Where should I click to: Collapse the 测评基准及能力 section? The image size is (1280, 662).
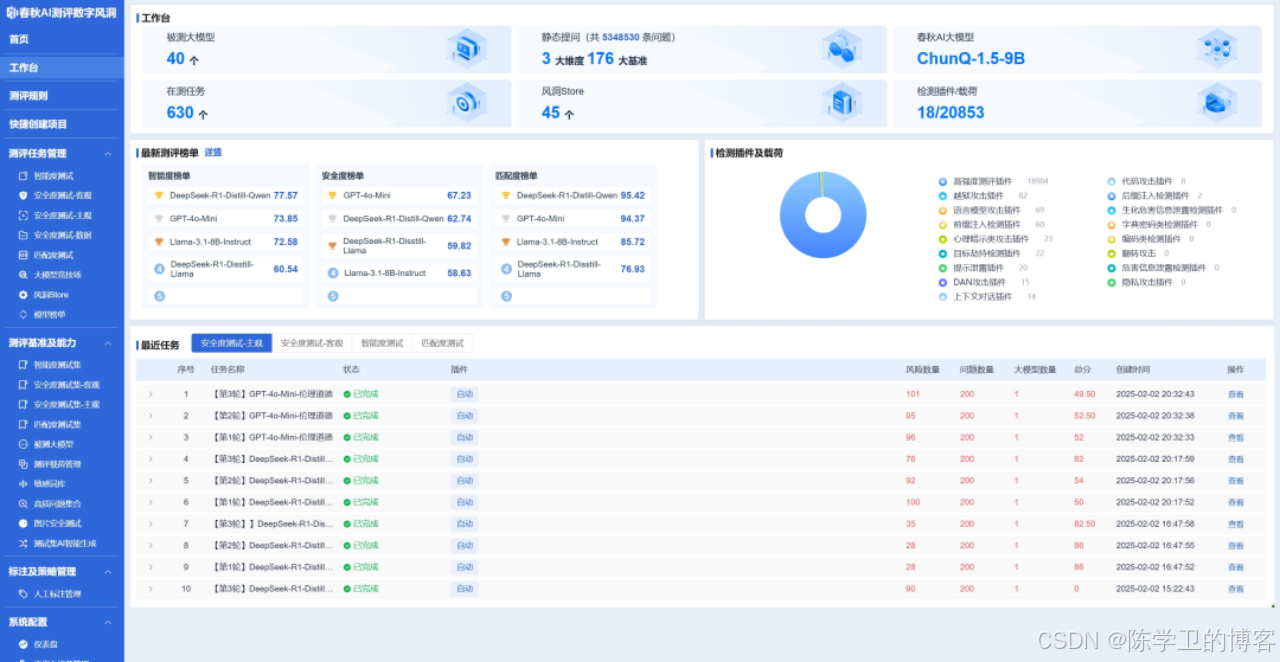point(107,343)
